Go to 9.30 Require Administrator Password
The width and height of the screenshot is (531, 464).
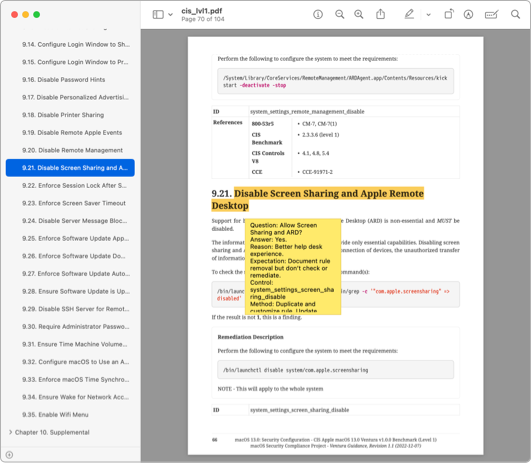click(x=76, y=326)
